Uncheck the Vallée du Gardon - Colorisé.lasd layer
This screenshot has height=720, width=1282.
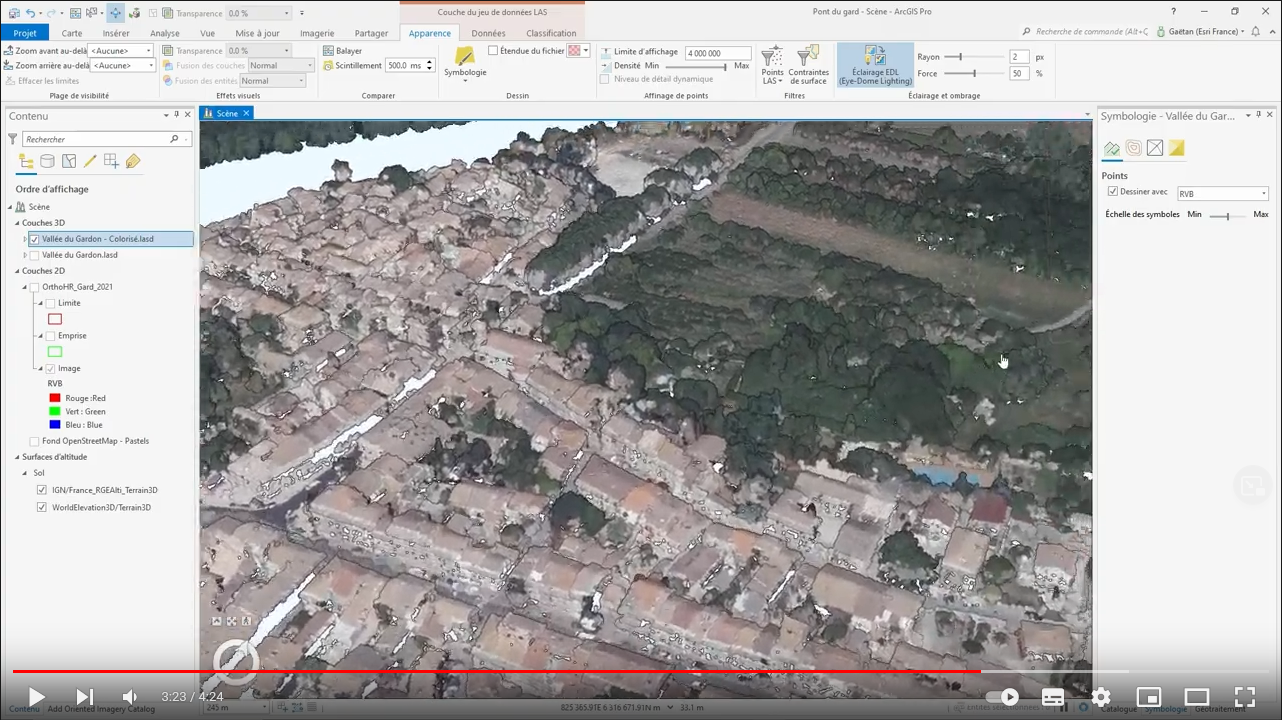click(x=35, y=239)
